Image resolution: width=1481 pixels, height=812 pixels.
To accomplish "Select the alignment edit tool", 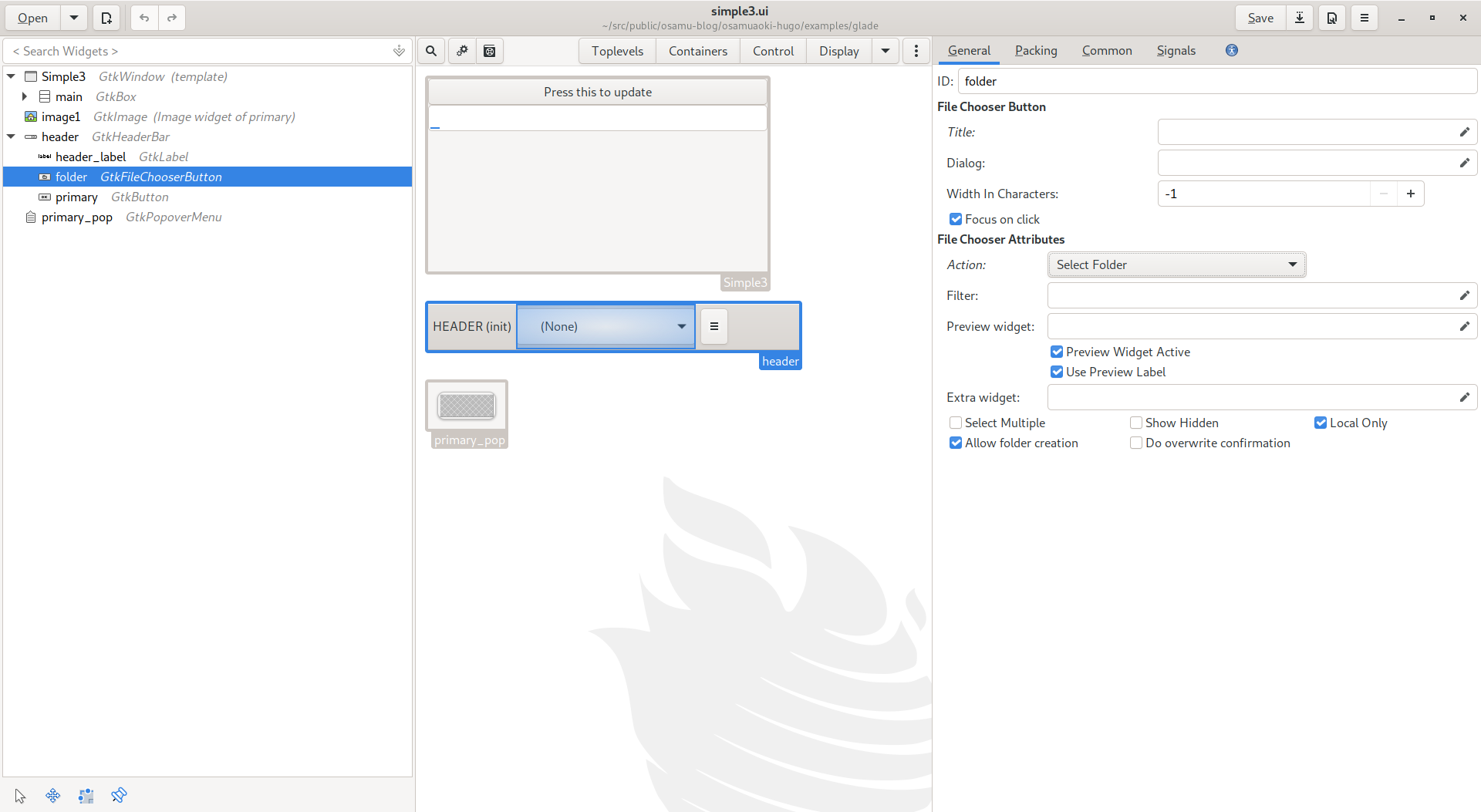I will coord(119,796).
